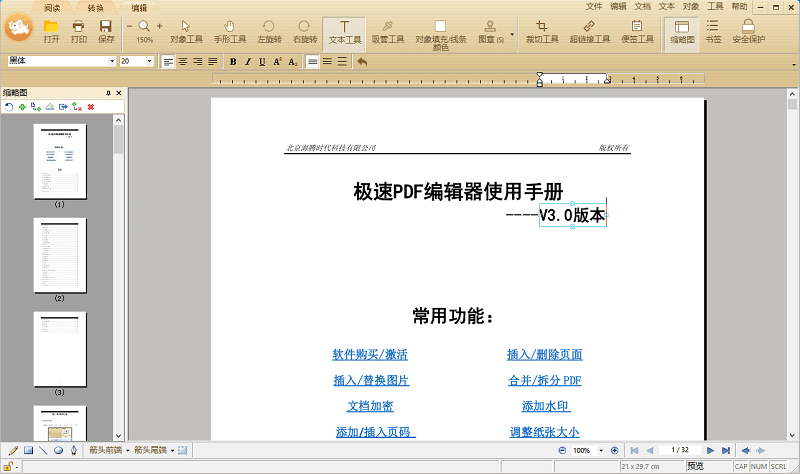Screen dimensions: 800x474
Task: Toggle the 缩略图 thumbnail panel button
Action: click(x=682, y=31)
